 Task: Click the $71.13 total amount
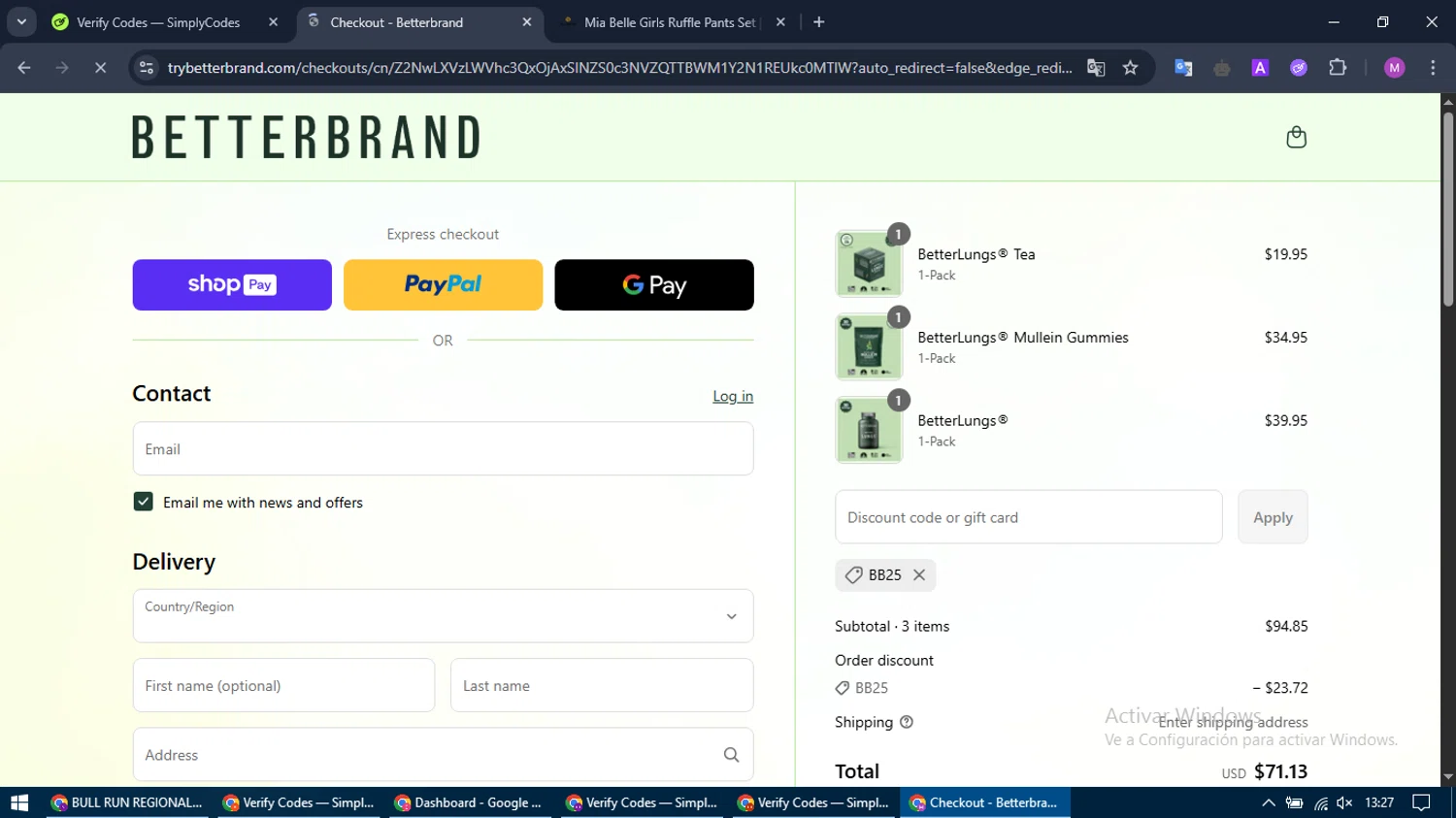tap(1280, 771)
